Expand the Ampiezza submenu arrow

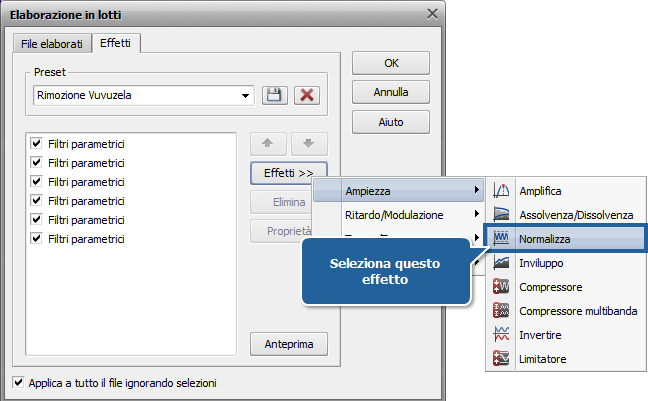pos(476,190)
